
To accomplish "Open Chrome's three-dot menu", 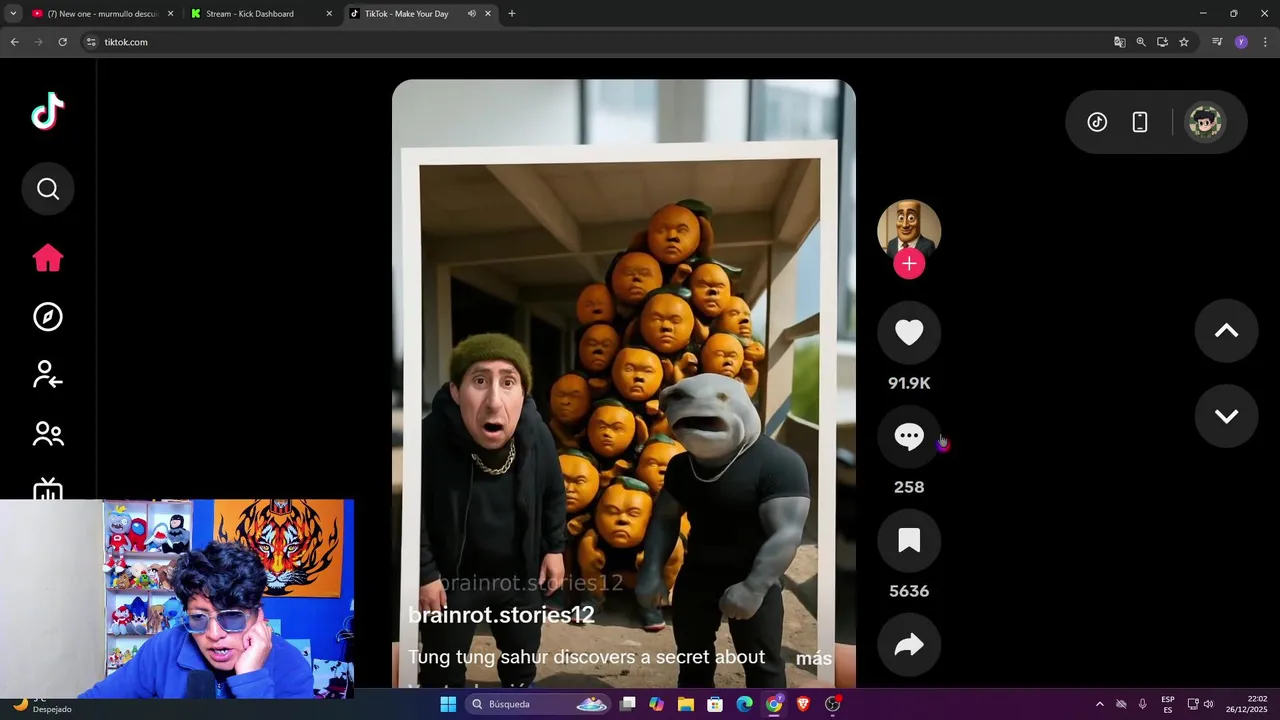I will click(1265, 42).
